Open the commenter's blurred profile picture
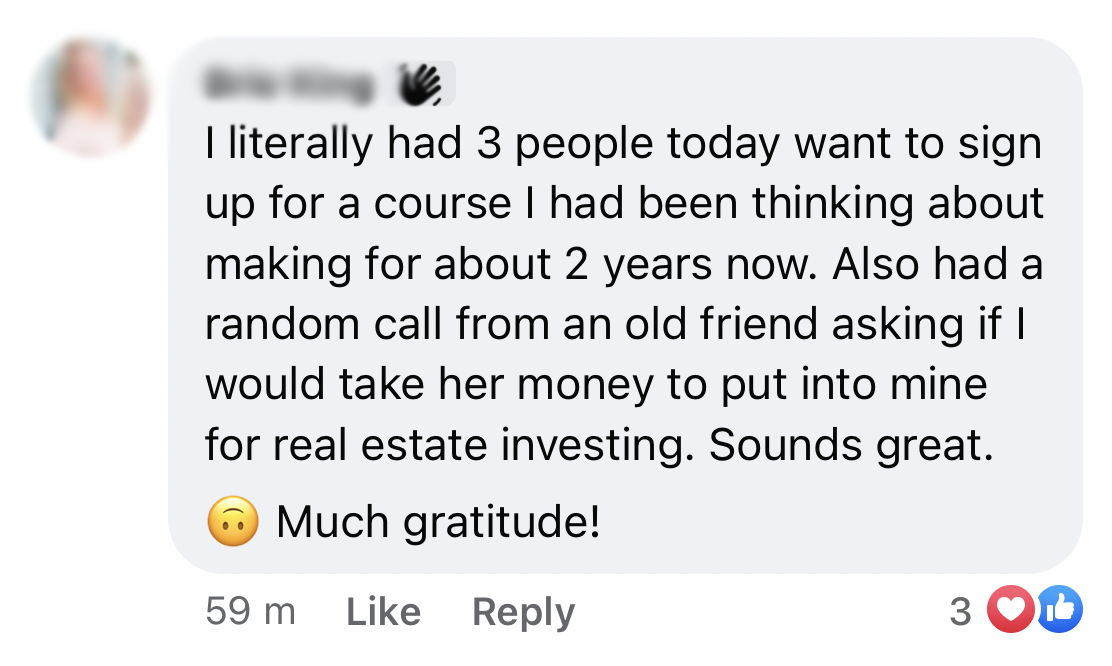The width and height of the screenshot is (1112, 666). tap(91, 96)
